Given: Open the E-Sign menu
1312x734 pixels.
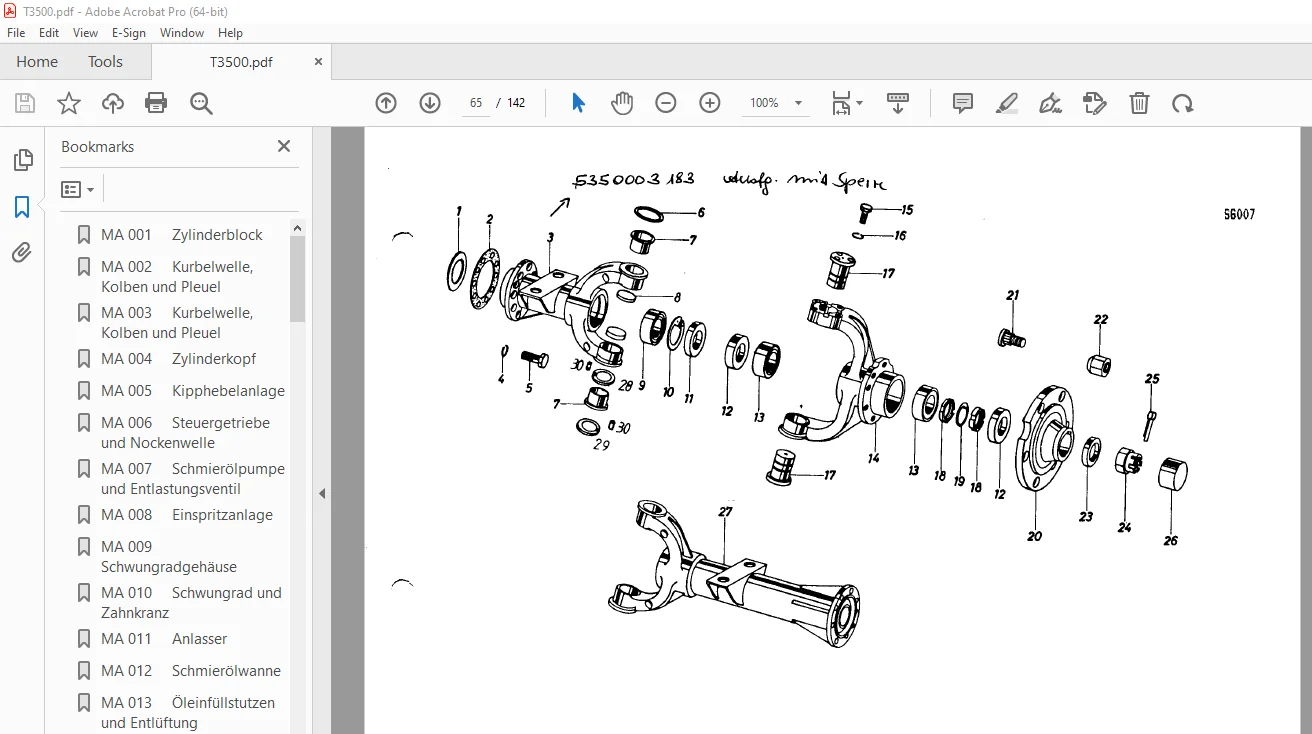Looking at the screenshot, I should tap(129, 33).
